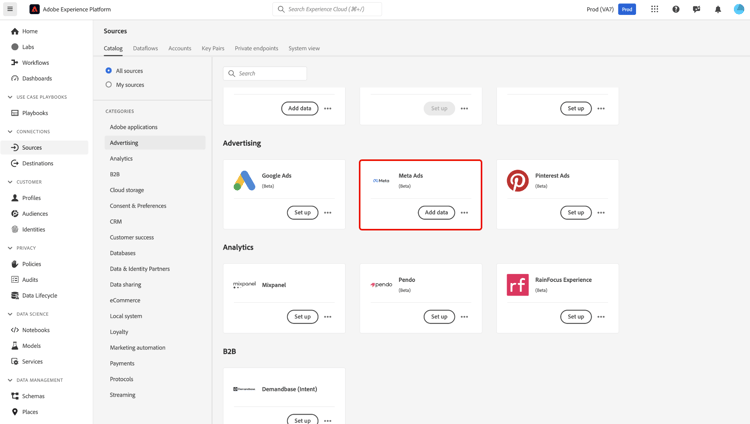The height and width of the screenshot is (424, 750).
Task: Select the All sources radio button
Action: (x=109, y=71)
